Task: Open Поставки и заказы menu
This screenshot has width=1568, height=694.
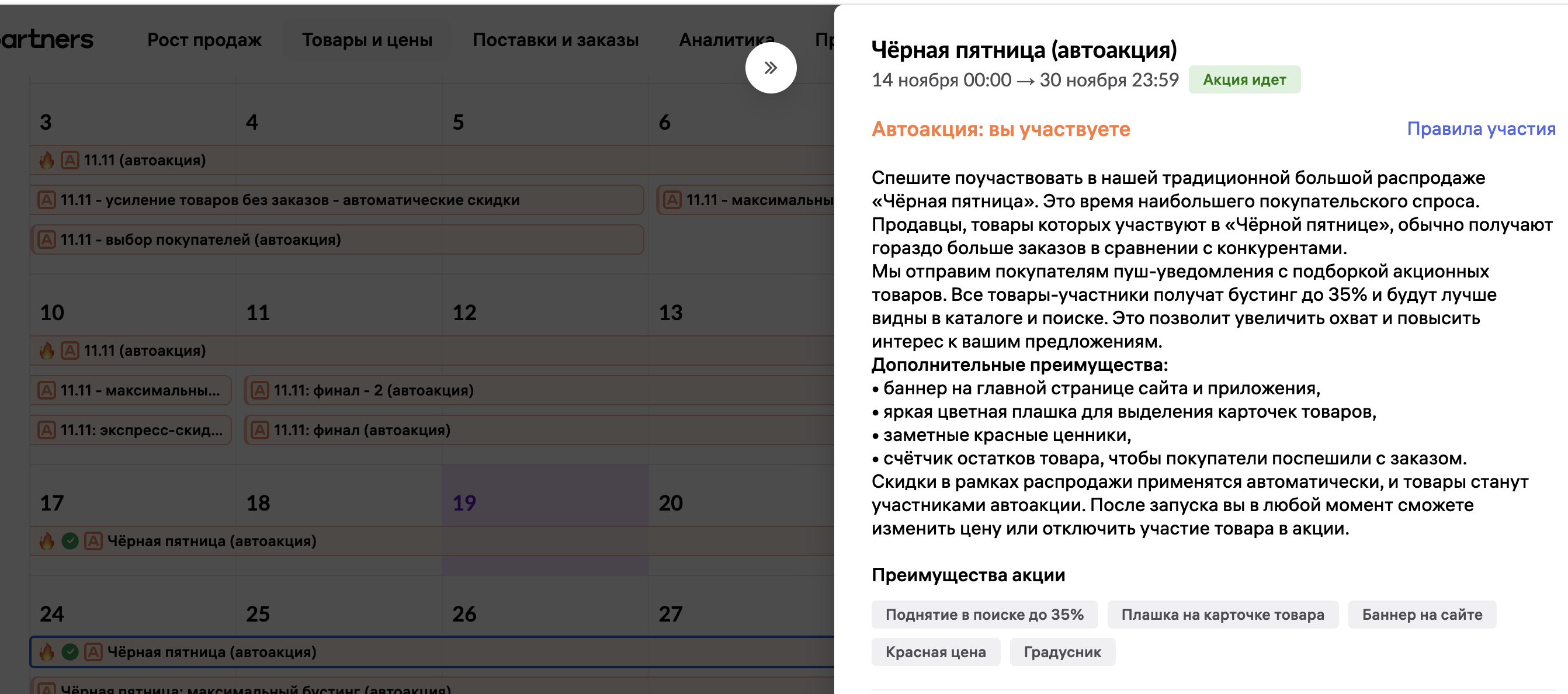Action: [x=555, y=40]
